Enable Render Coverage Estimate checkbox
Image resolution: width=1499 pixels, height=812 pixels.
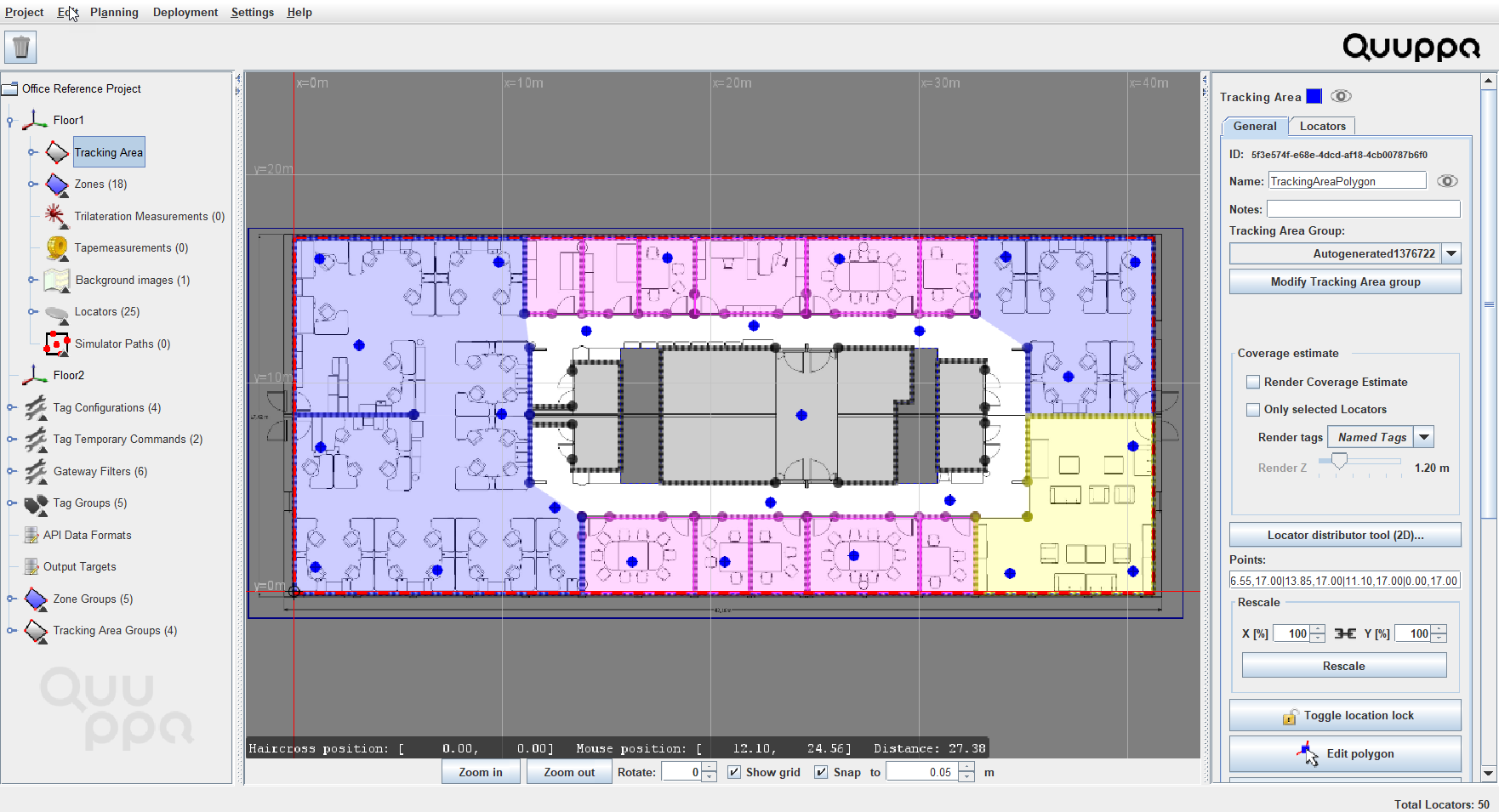coord(1253,383)
